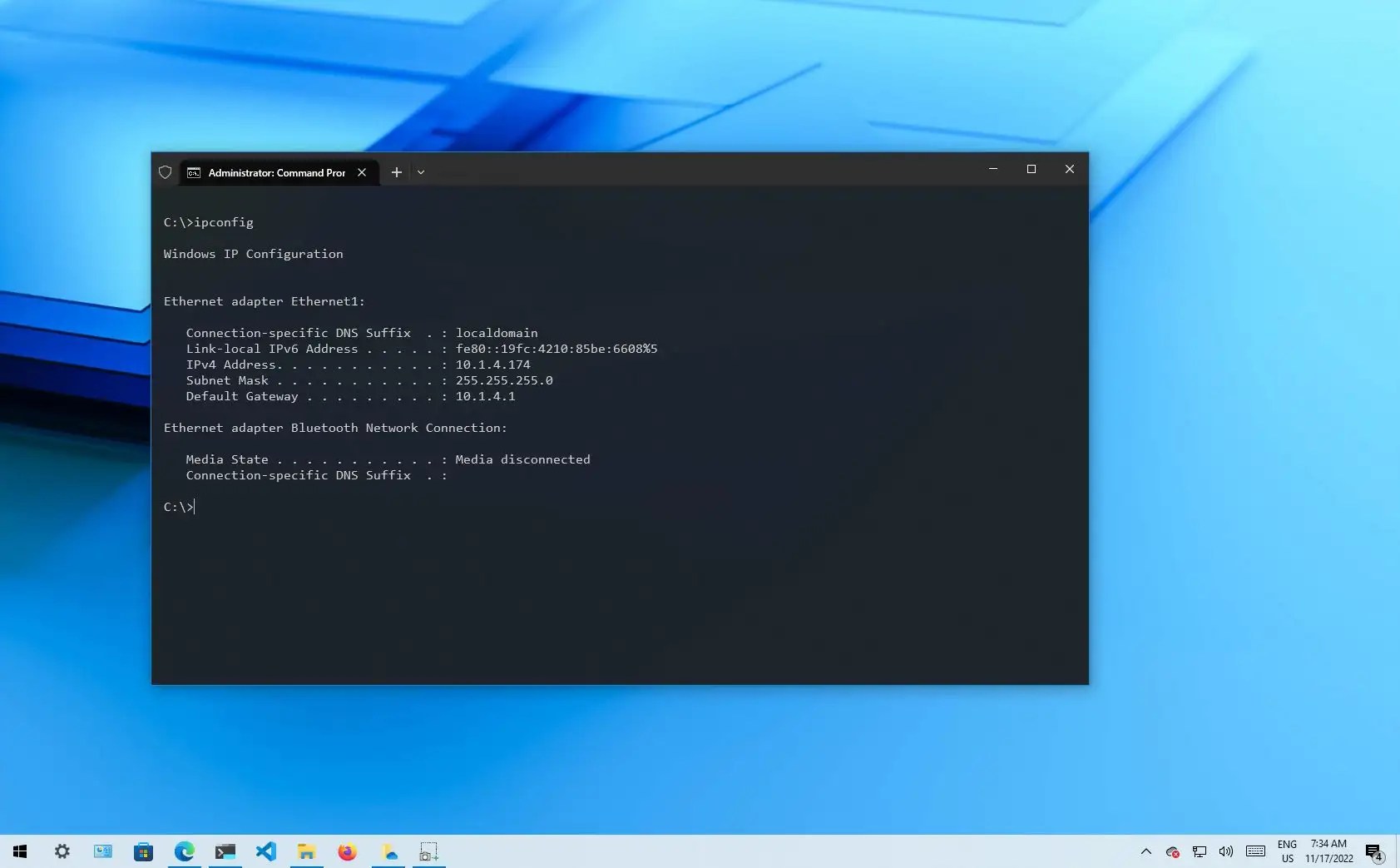This screenshot has width=1400, height=868.
Task: Switch input language via the ENG US indicator
Action: [1287, 851]
